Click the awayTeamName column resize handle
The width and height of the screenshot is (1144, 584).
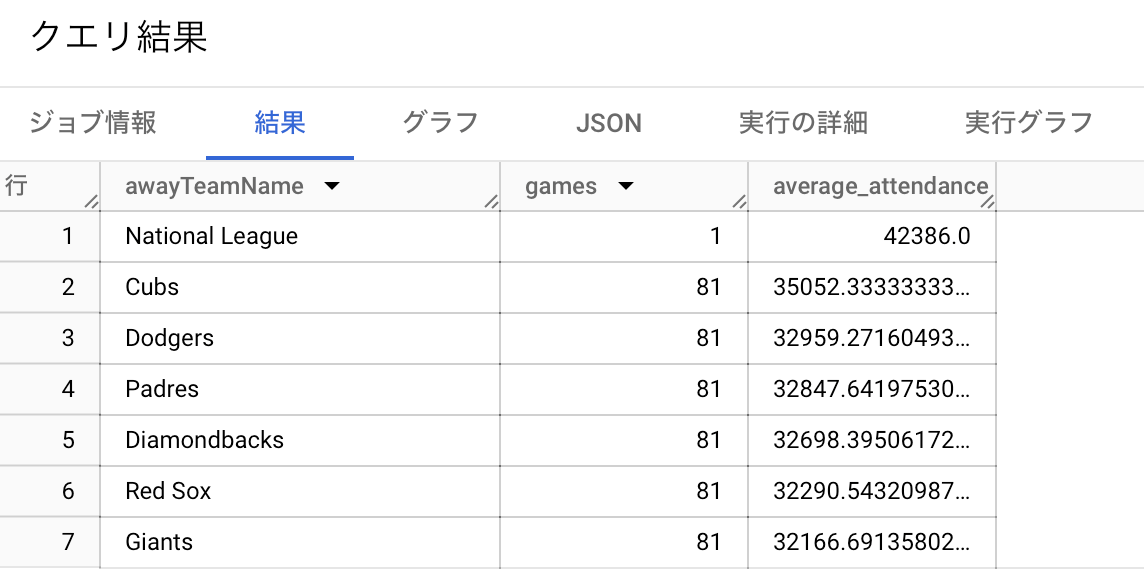pyautogui.click(x=491, y=201)
